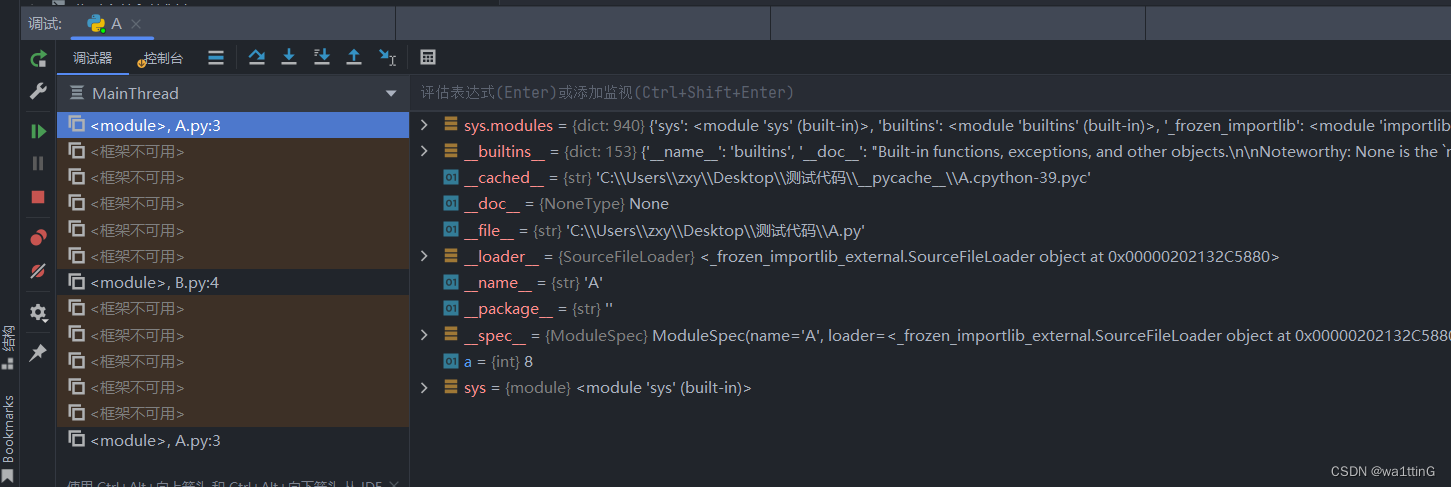The height and width of the screenshot is (487, 1451).
Task: Click the Step Out icon
Action: pyautogui.click(x=354, y=58)
